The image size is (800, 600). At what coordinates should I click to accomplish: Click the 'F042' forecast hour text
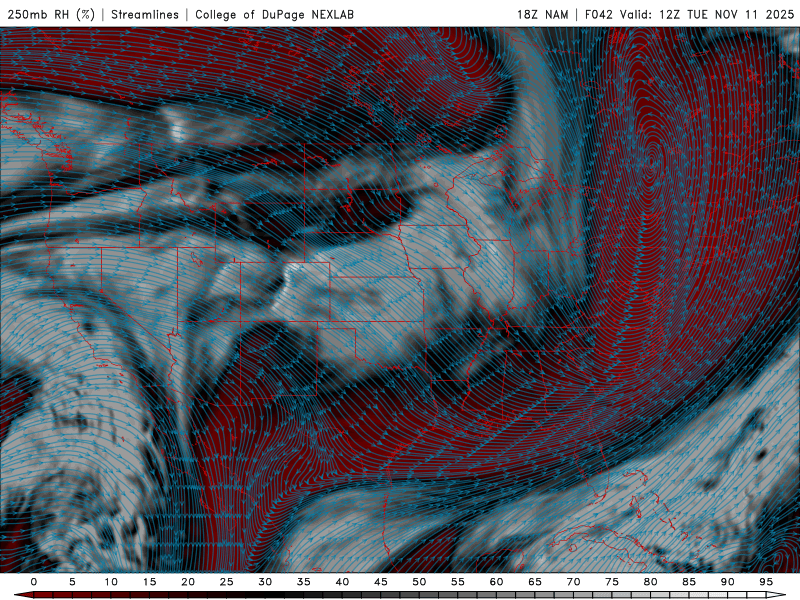(598, 14)
